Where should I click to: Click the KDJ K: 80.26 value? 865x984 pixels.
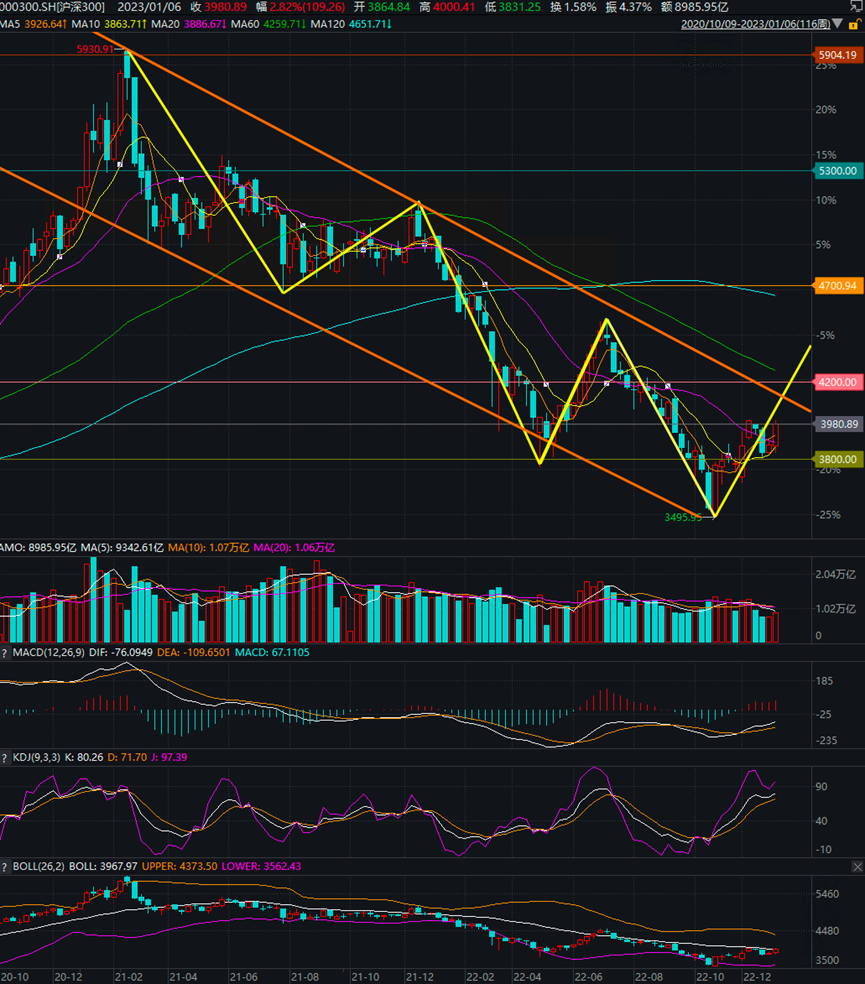pos(84,757)
